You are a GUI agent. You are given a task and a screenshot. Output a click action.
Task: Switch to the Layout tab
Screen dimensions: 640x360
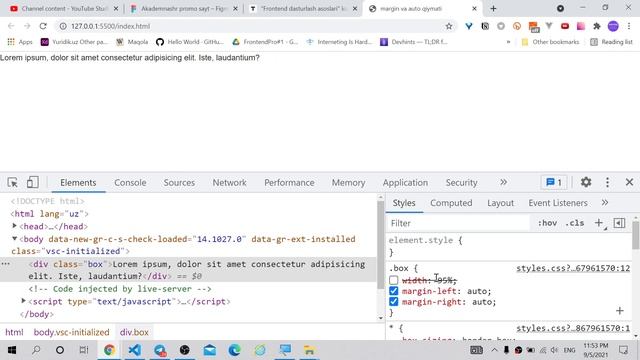[x=500, y=203]
